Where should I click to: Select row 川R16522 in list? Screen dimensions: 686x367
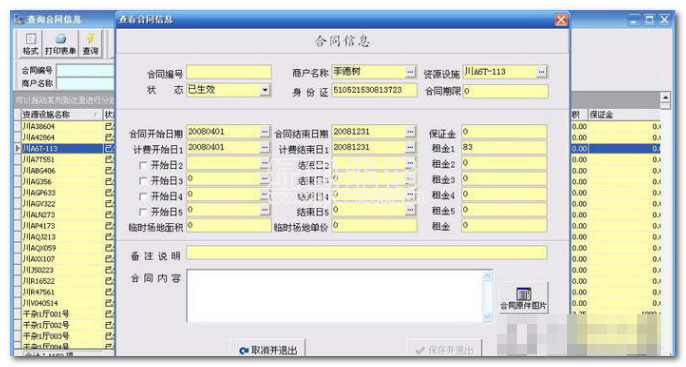coord(62,281)
